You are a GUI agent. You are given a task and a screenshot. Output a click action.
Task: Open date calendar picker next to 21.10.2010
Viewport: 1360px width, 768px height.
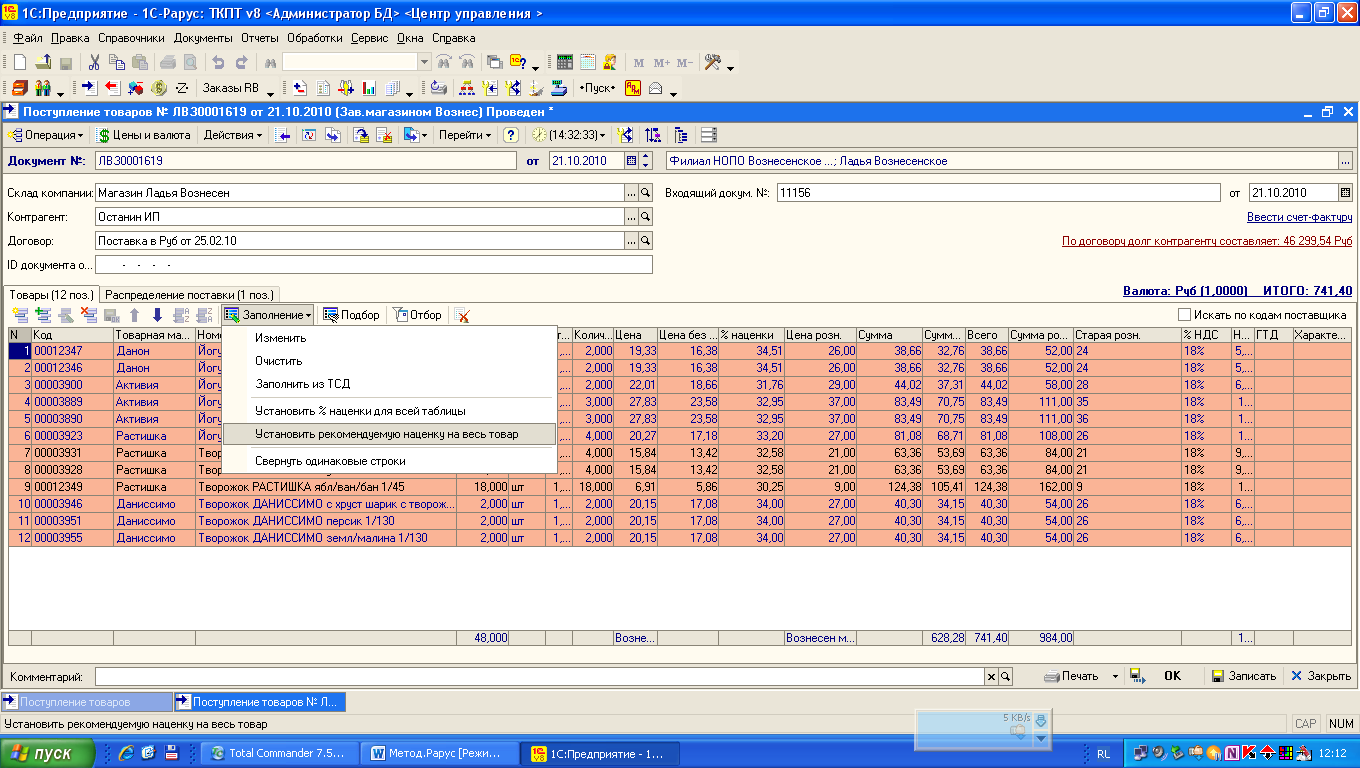tap(631, 160)
